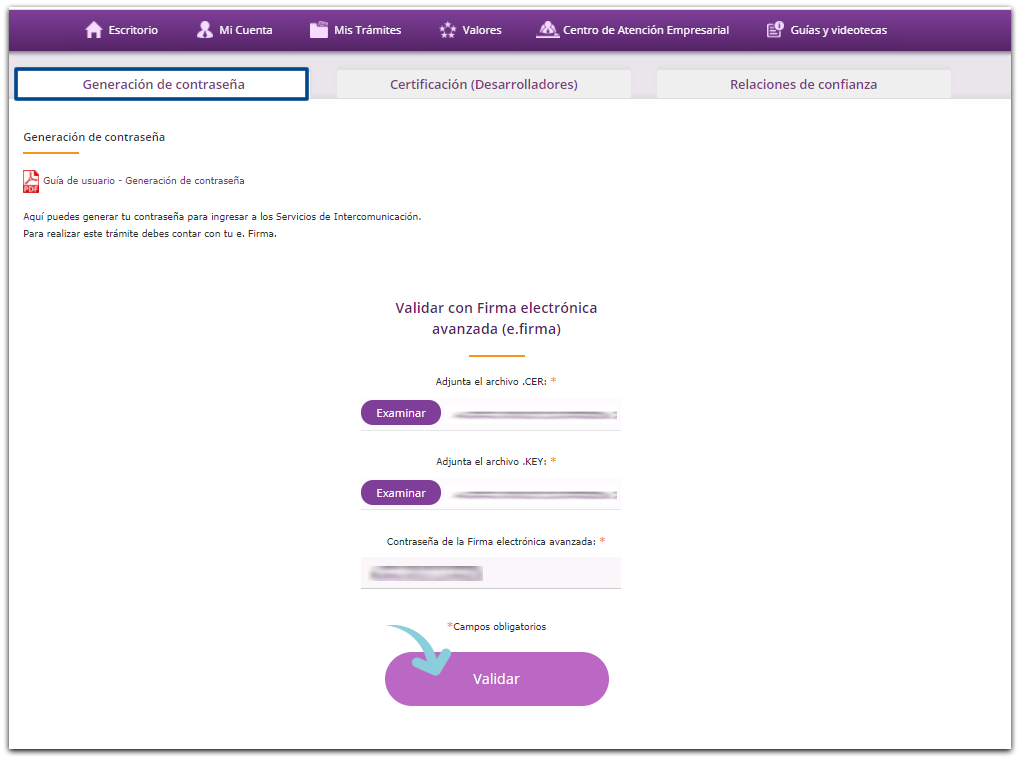Switch to Relaciones de confianza tab
This screenshot has height=760, width=1020.
point(803,84)
